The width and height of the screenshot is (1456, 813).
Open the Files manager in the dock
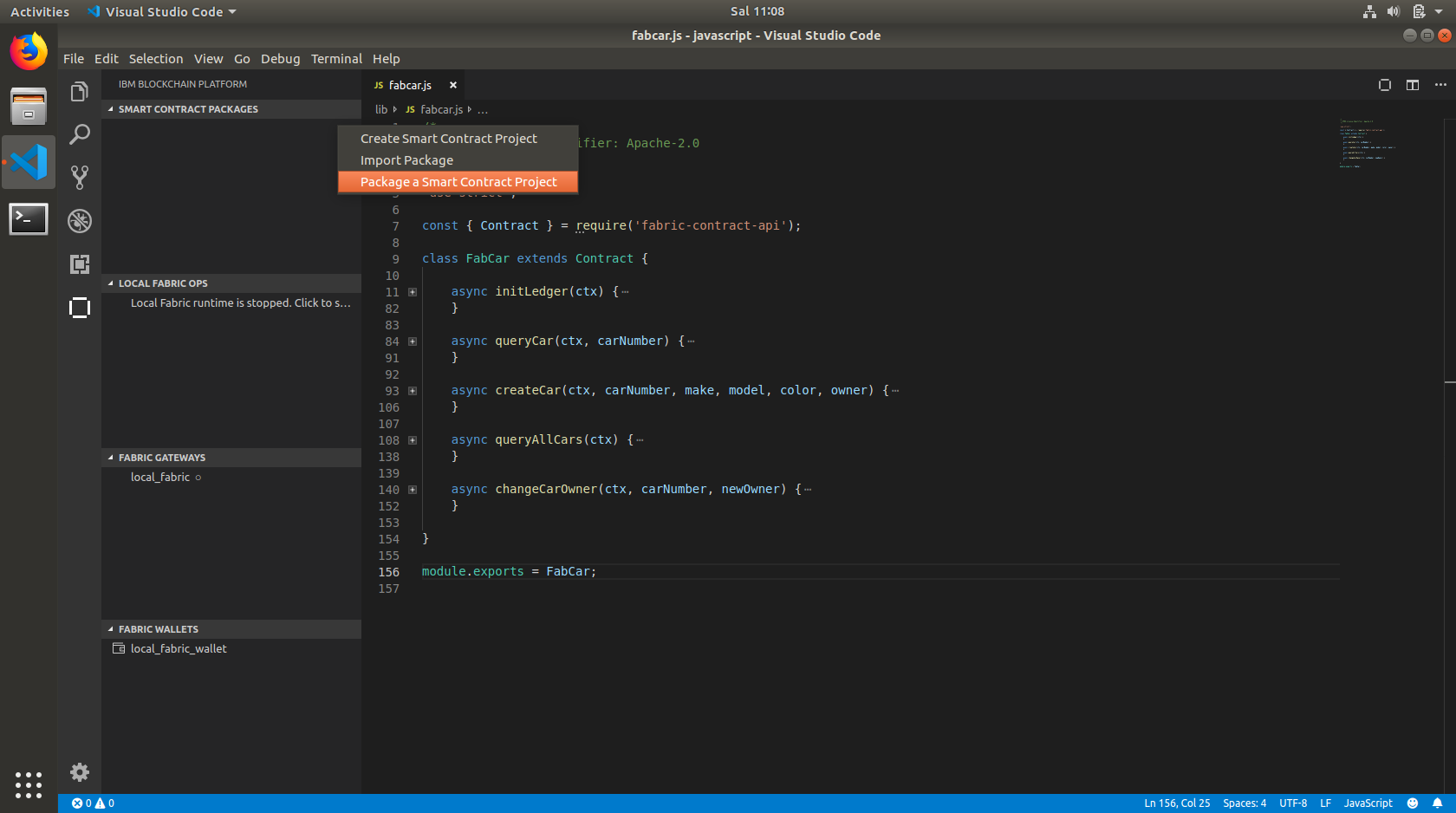(29, 107)
